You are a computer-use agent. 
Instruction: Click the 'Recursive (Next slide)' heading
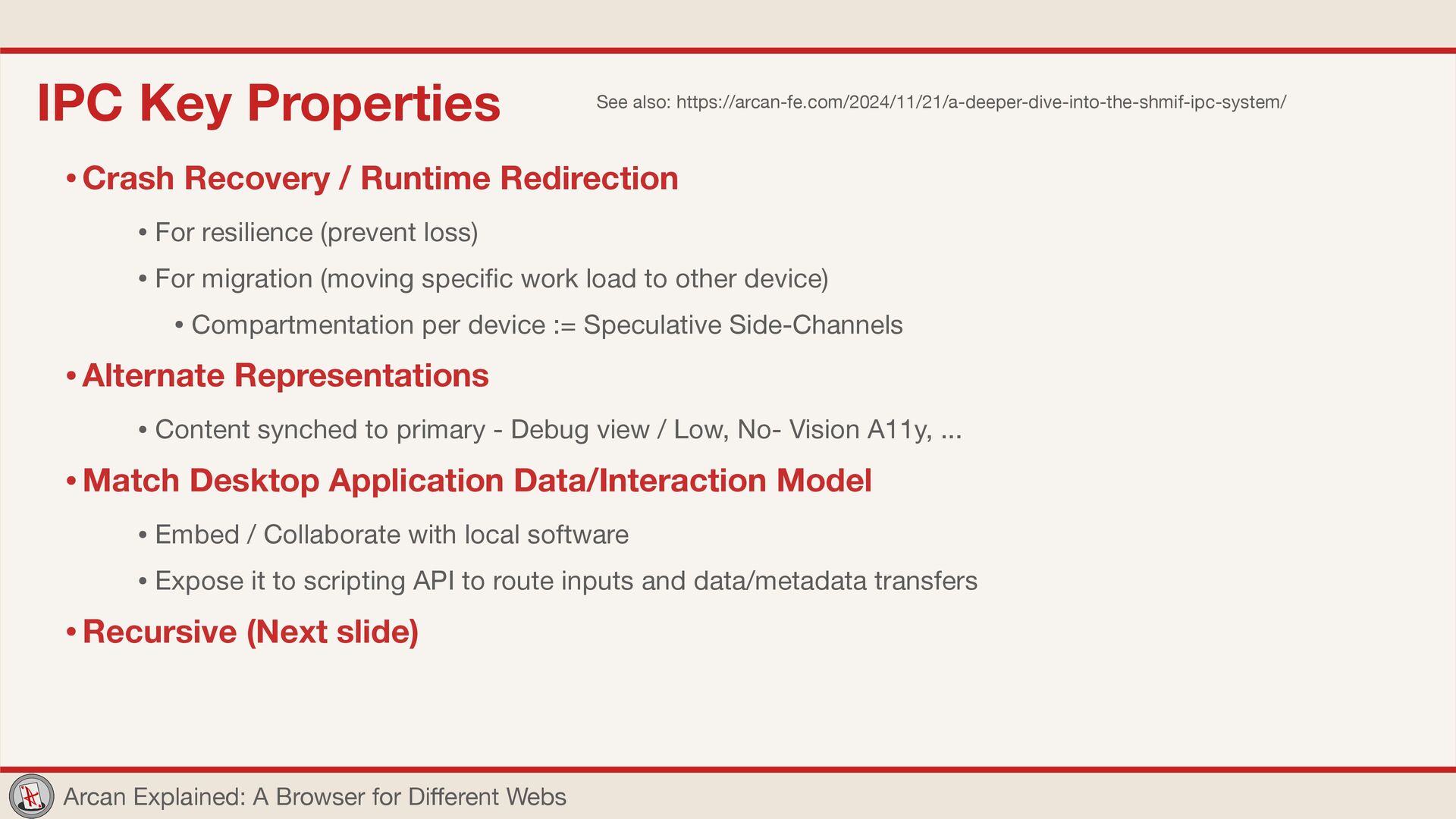point(250,632)
